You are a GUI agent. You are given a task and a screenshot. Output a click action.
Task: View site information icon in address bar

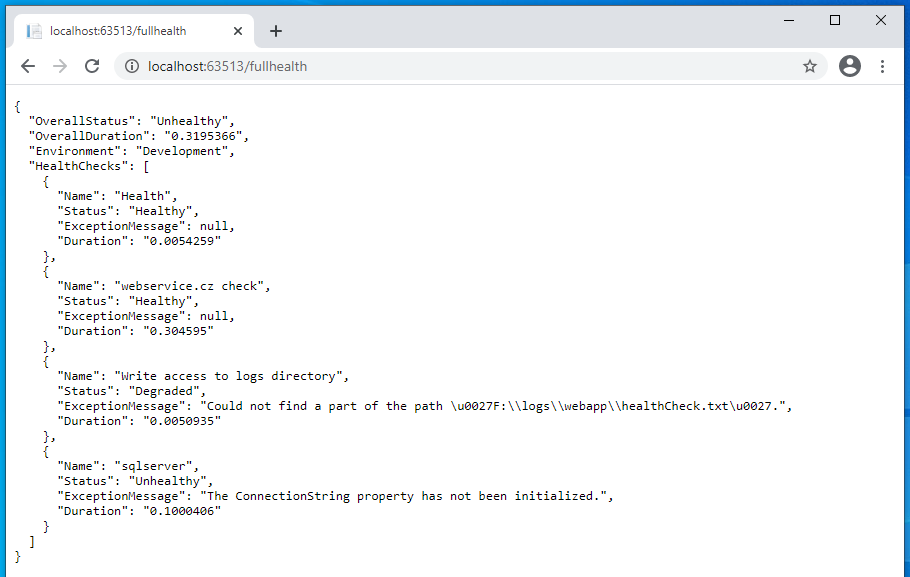click(x=132, y=66)
